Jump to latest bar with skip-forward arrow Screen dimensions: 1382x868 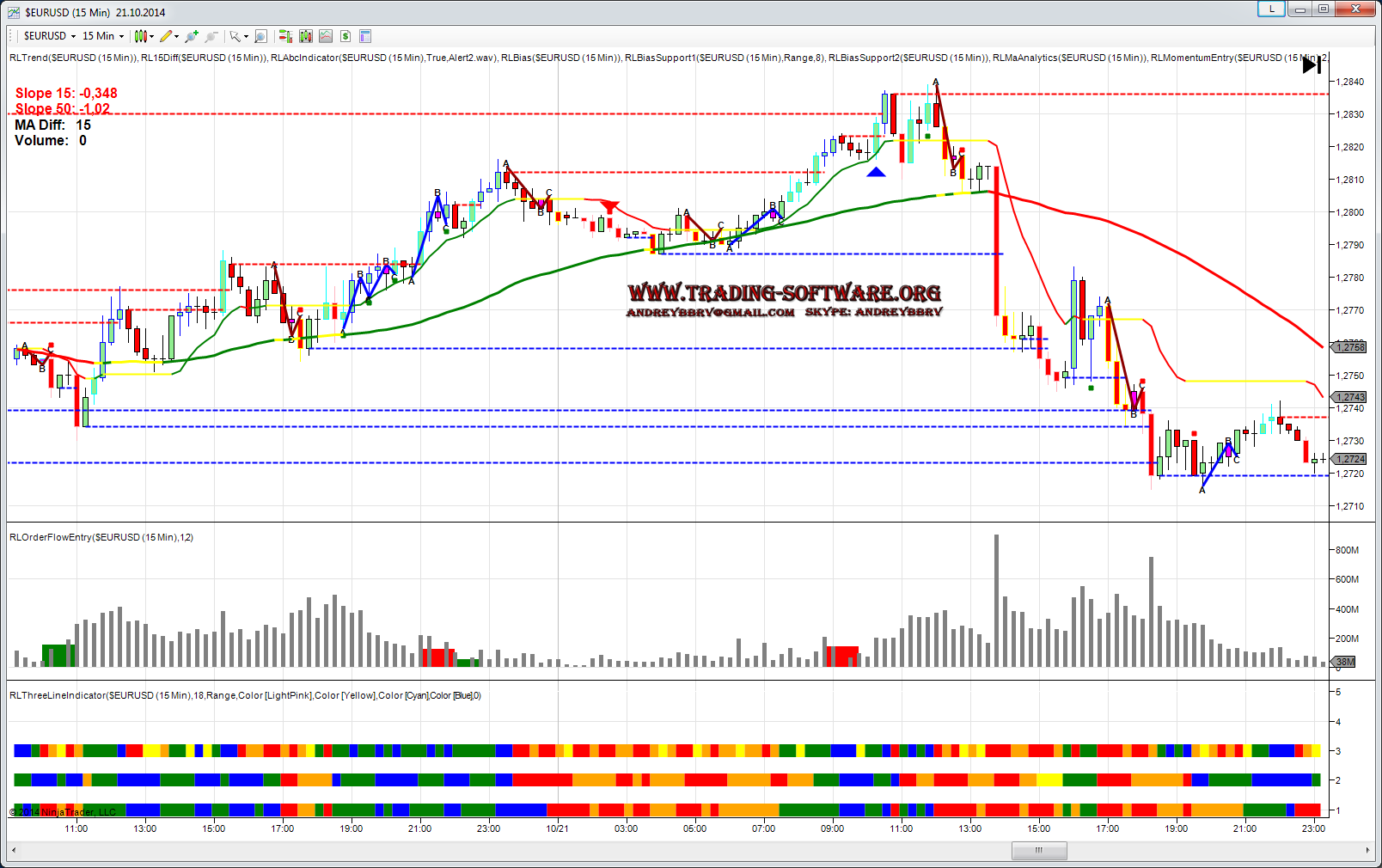(x=1312, y=64)
